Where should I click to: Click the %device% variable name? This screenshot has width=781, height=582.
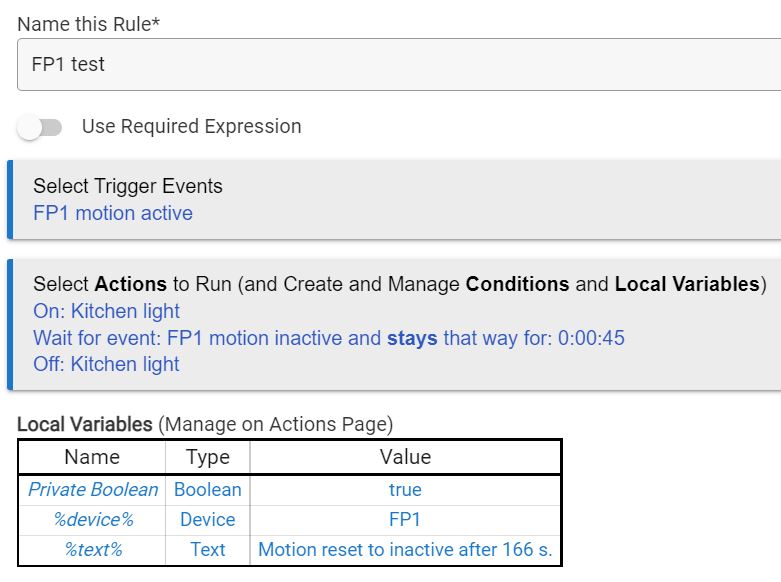[x=93, y=520]
